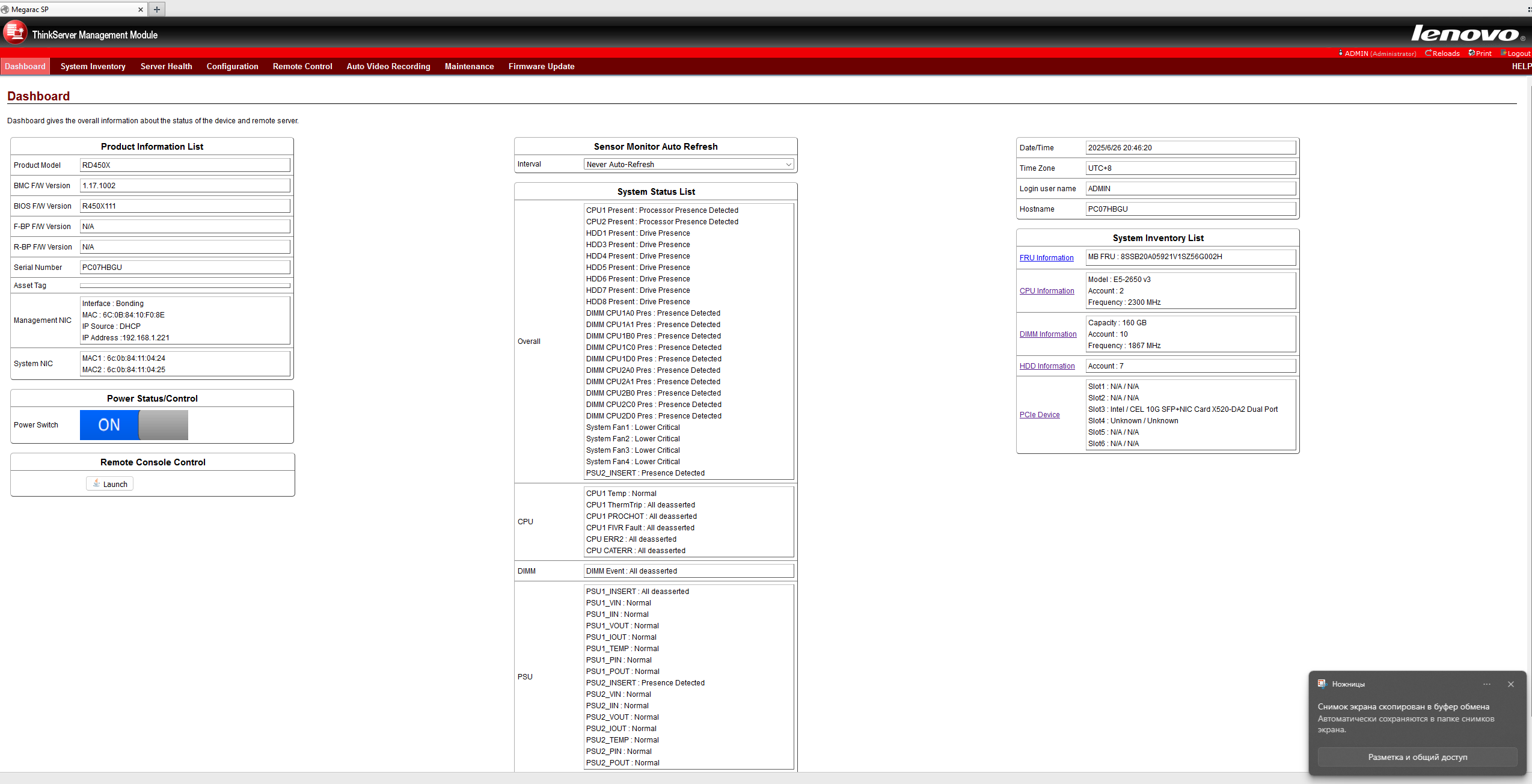Click the Asset Tag field
Screen dimensions: 1532x784
pos(185,286)
